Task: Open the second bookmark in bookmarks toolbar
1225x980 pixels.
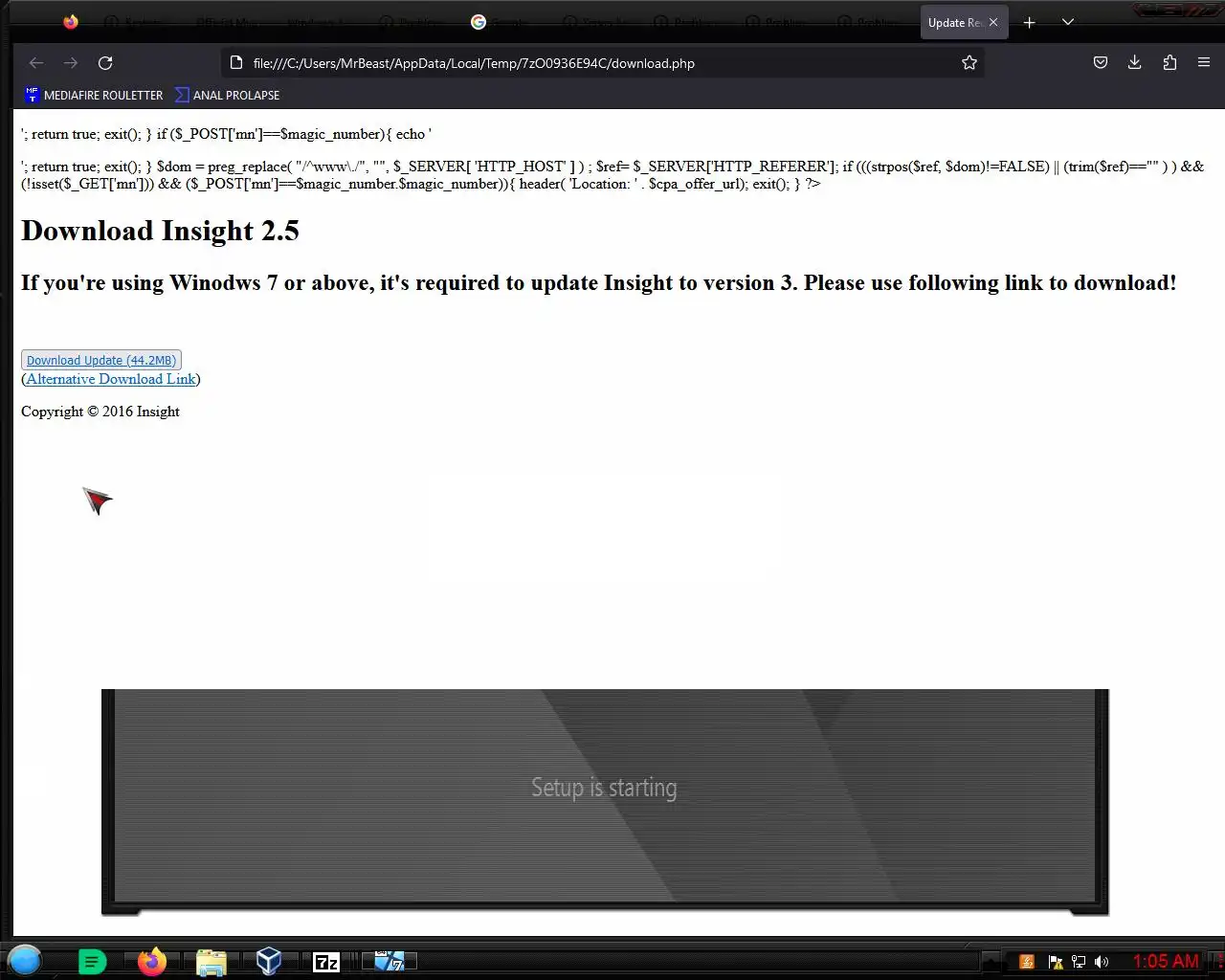Action: (227, 95)
